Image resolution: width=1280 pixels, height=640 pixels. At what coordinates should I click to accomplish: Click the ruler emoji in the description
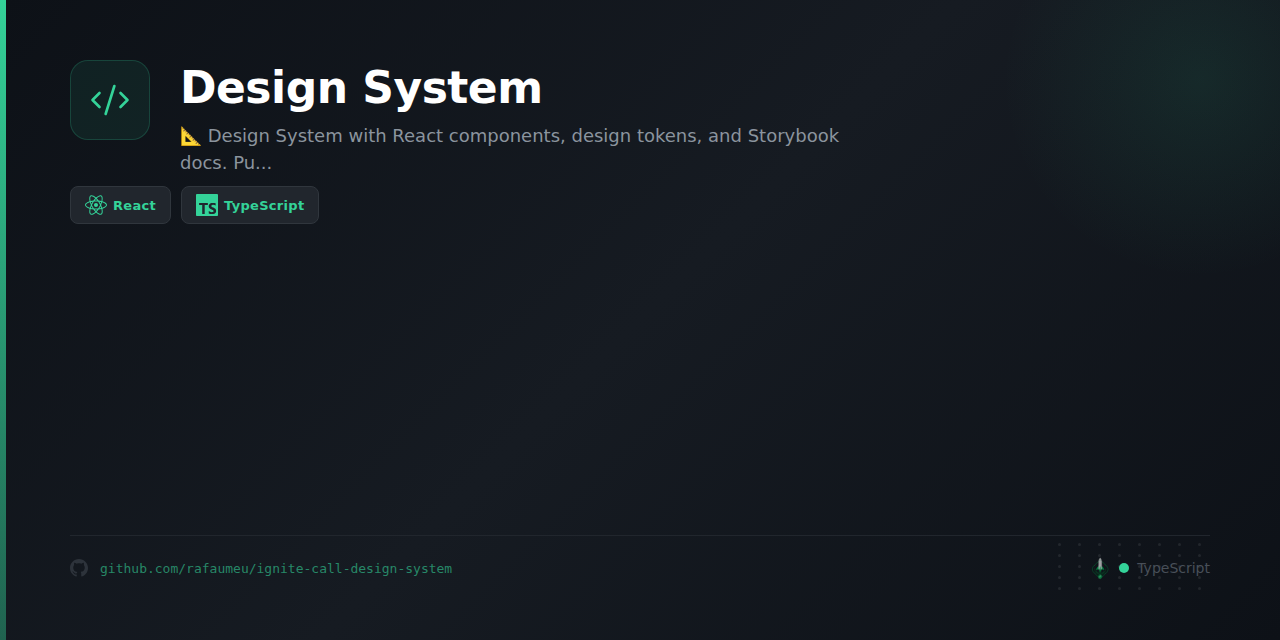pos(191,136)
